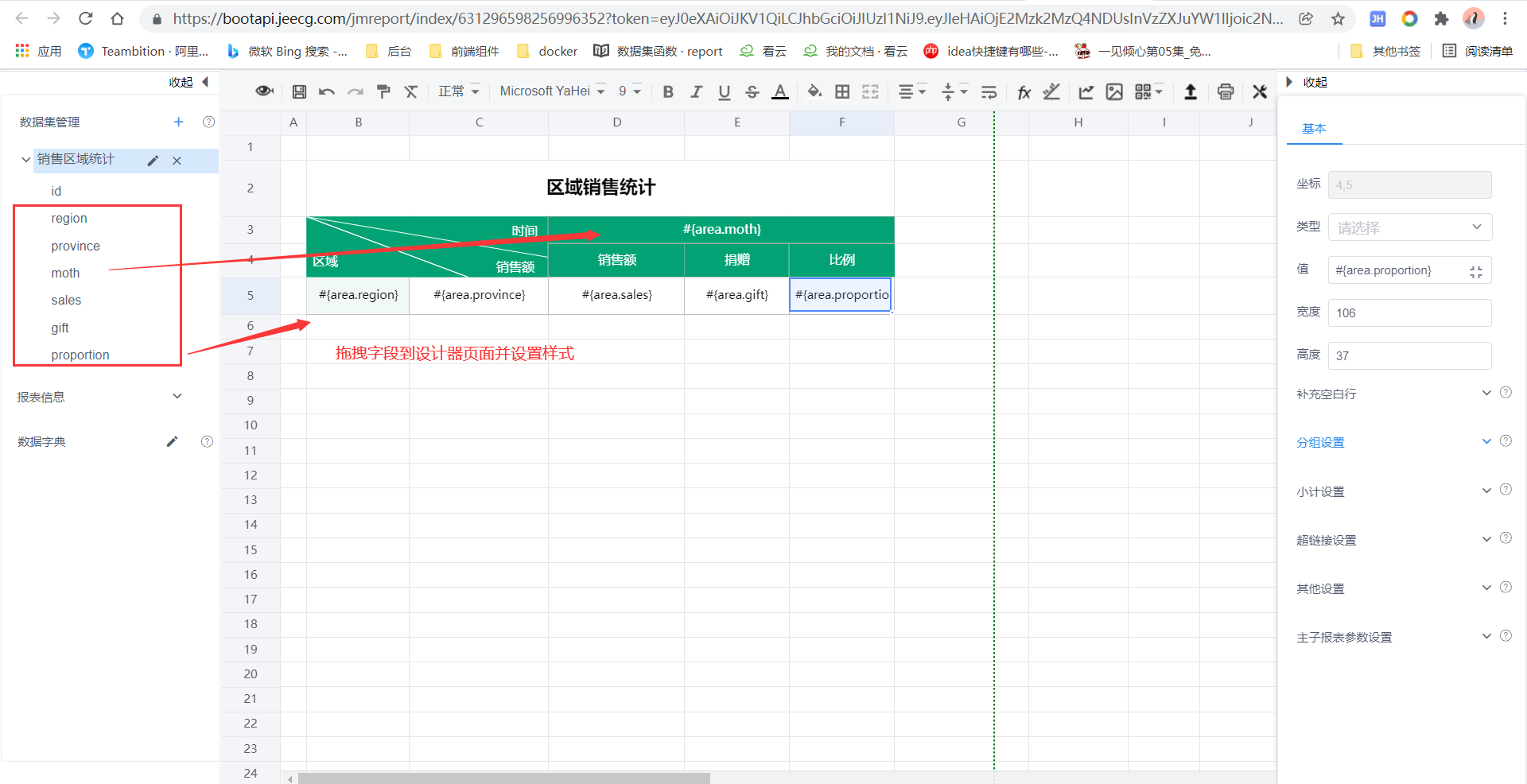Select the proportion field

pyautogui.click(x=80, y=355)
